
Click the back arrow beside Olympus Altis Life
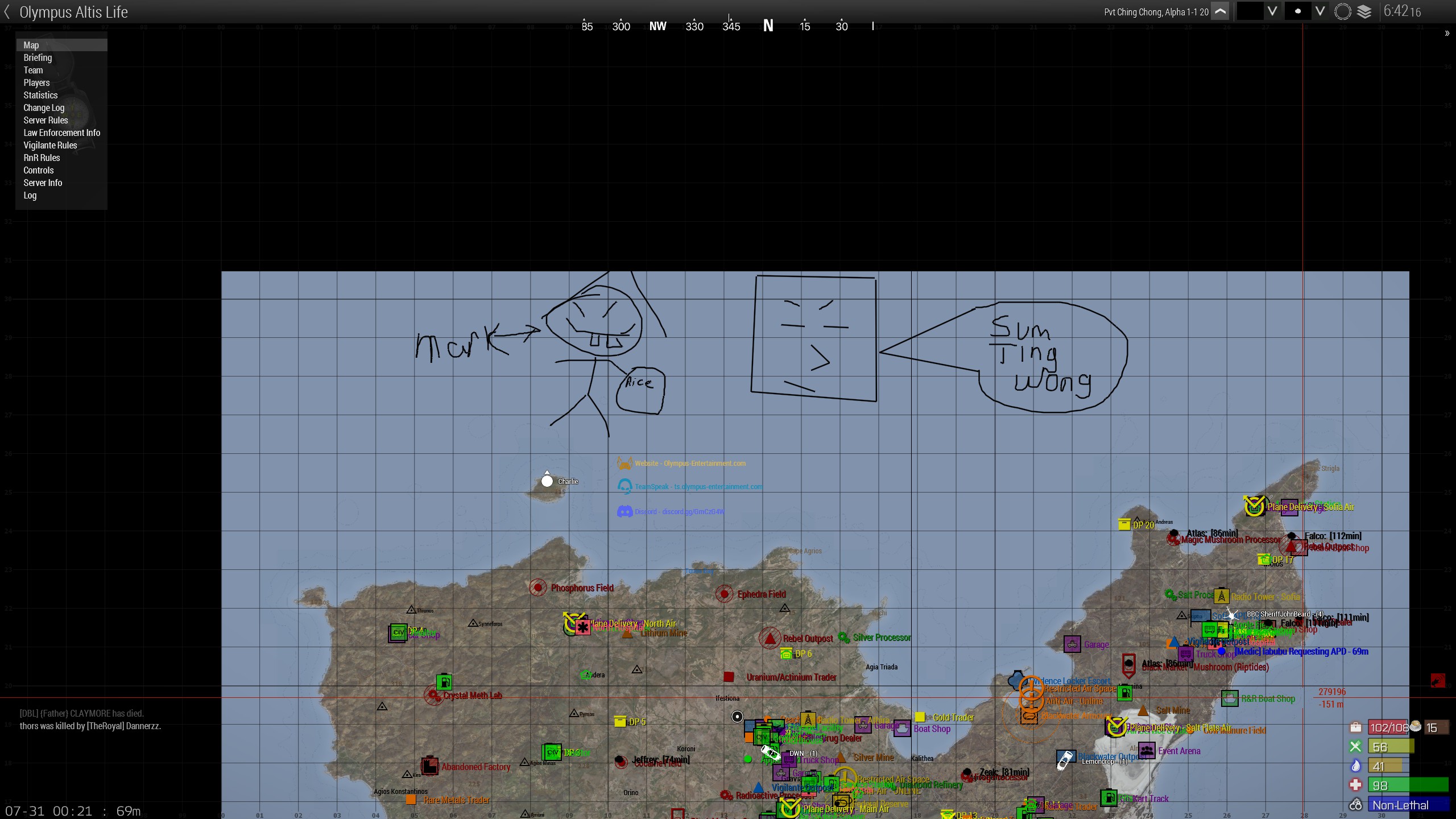7,11
